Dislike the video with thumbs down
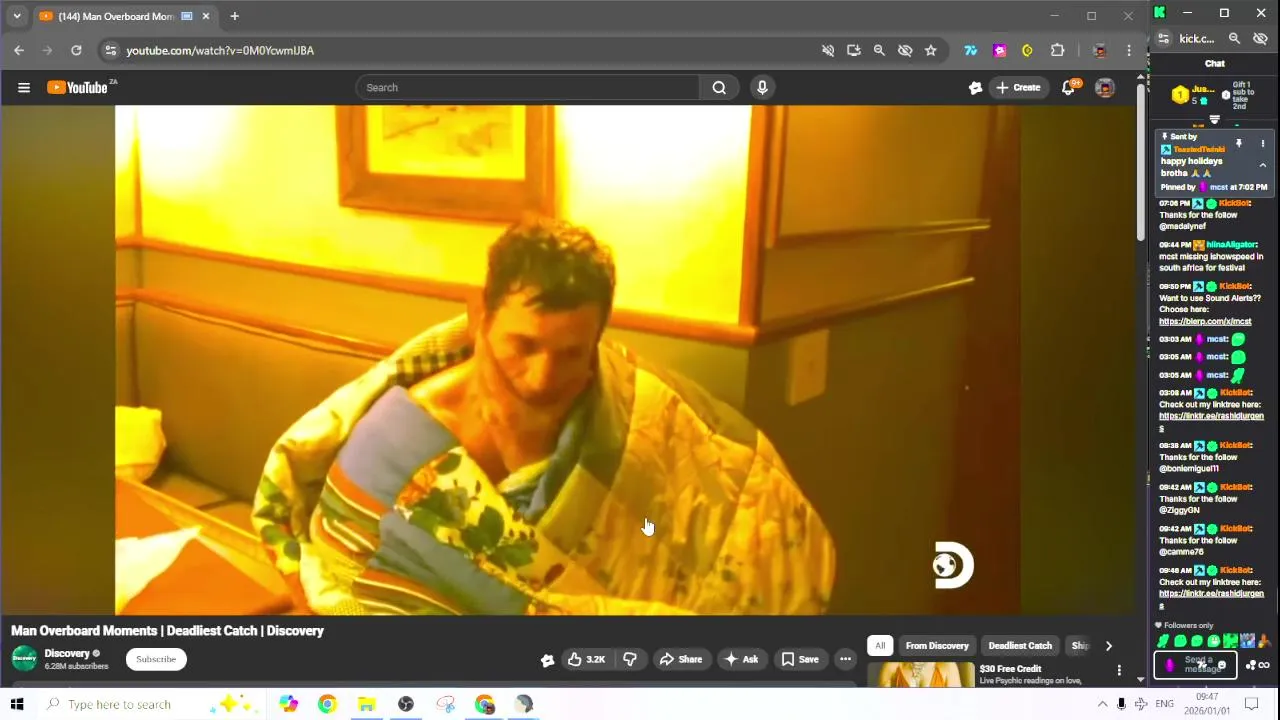Screen dimensions: 1280x720 pos(630,659)
